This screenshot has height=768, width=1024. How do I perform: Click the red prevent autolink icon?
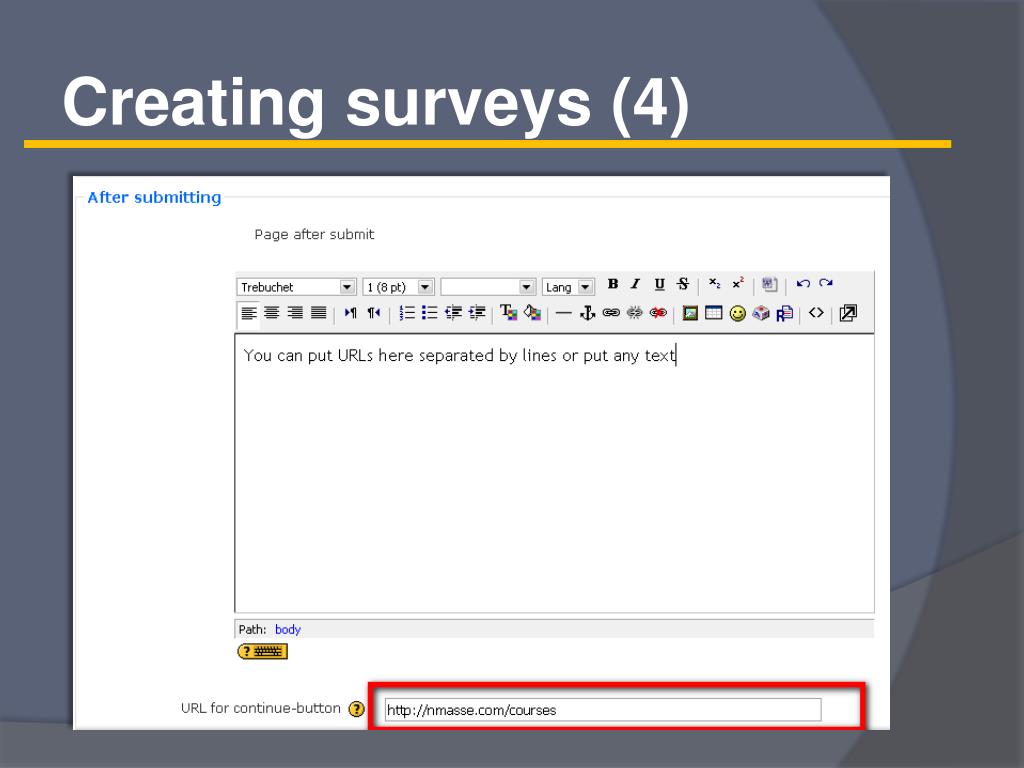pyautogui.click(x=658, y=313)
